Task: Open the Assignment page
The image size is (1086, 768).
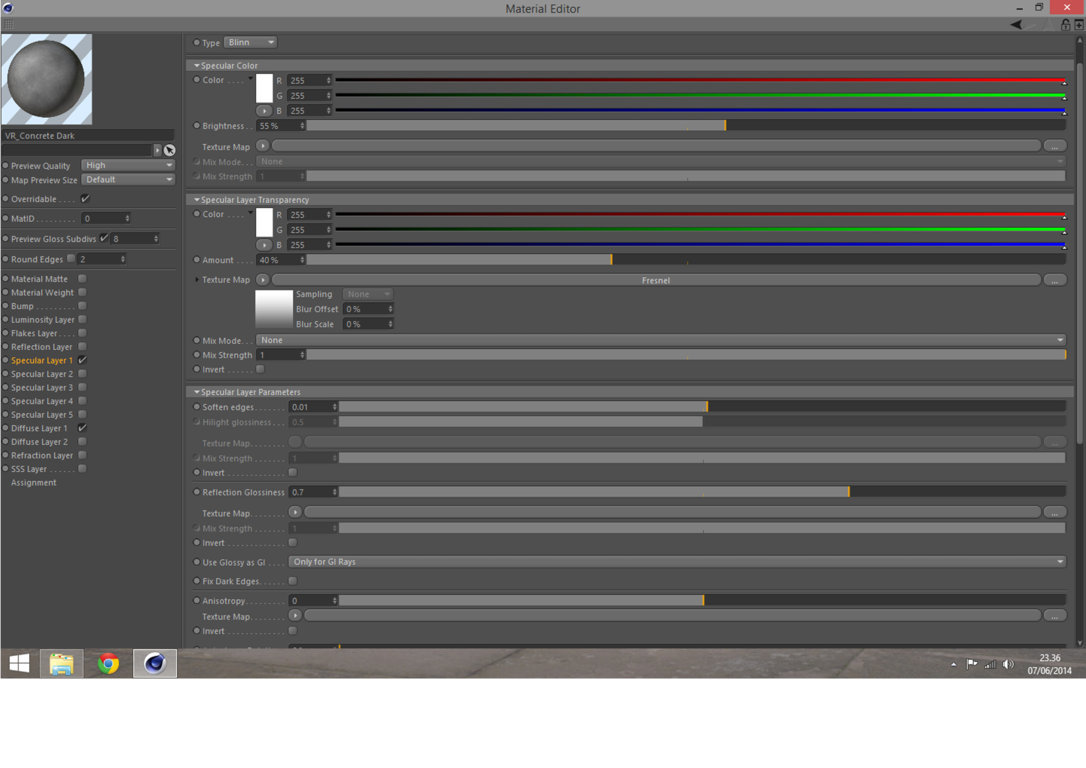Action: point(33,483)
